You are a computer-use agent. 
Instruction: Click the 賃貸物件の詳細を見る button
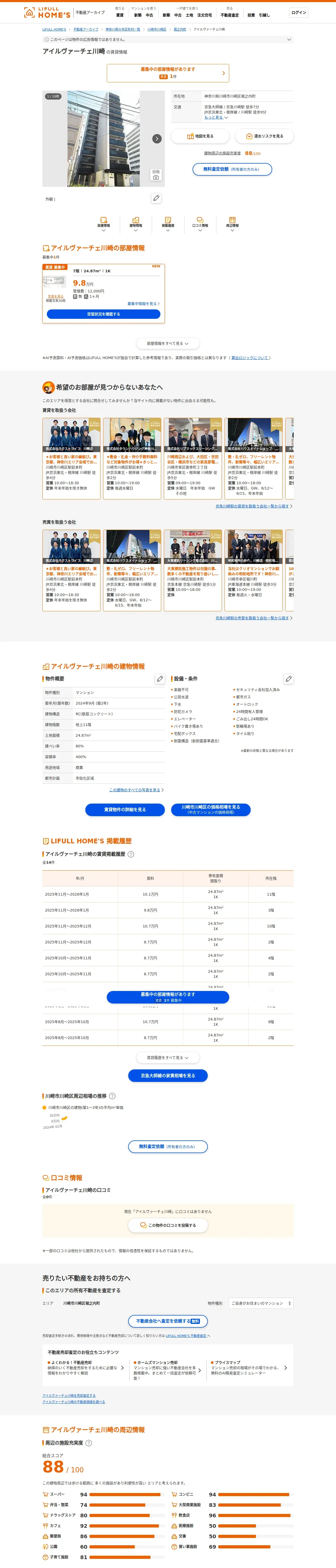click(125, 810)
